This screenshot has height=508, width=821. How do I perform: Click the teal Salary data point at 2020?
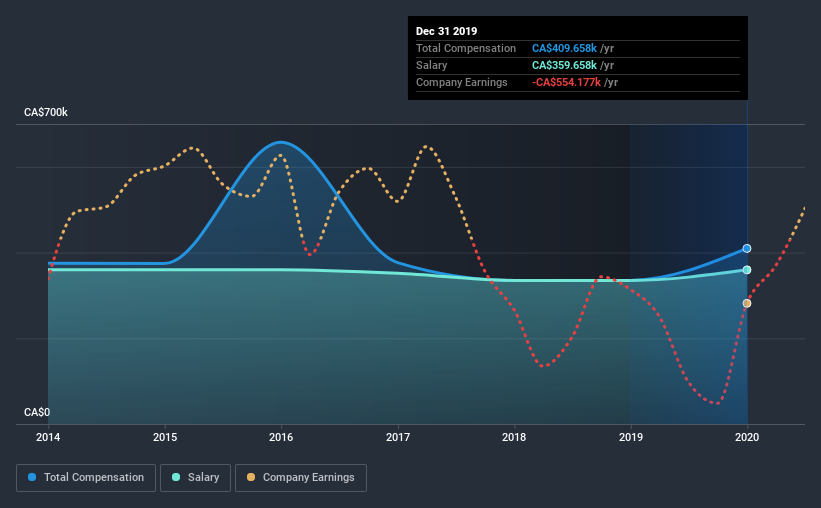tap(747, 270)
